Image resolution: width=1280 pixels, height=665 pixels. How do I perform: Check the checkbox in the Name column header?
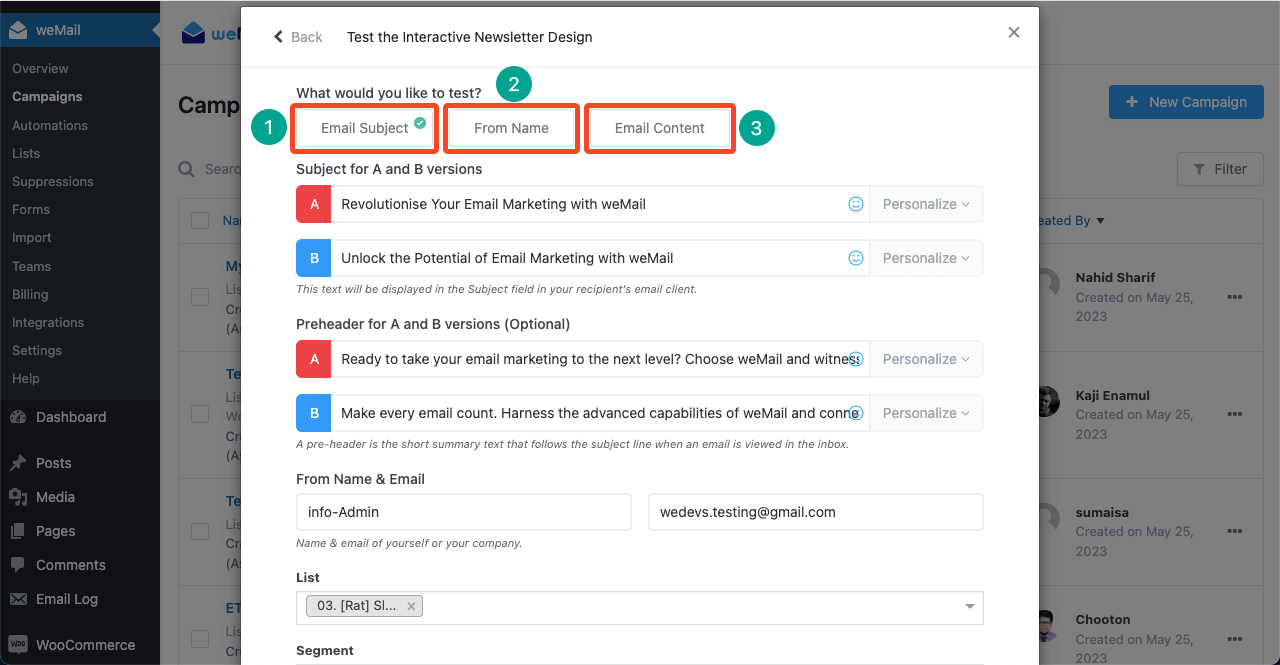199,220
